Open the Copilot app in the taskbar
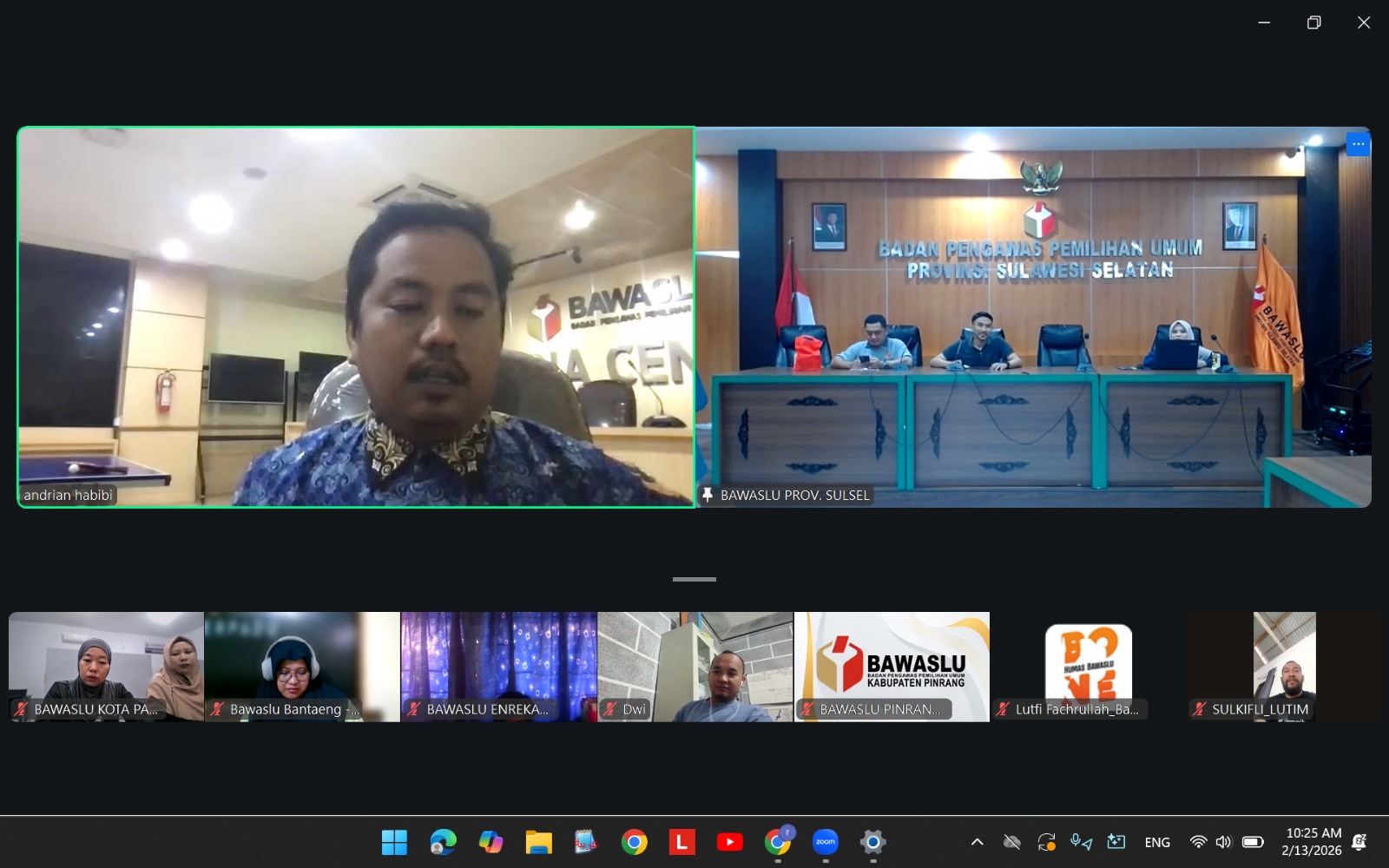Screen dimensions: 1389x868 [490, 841]
